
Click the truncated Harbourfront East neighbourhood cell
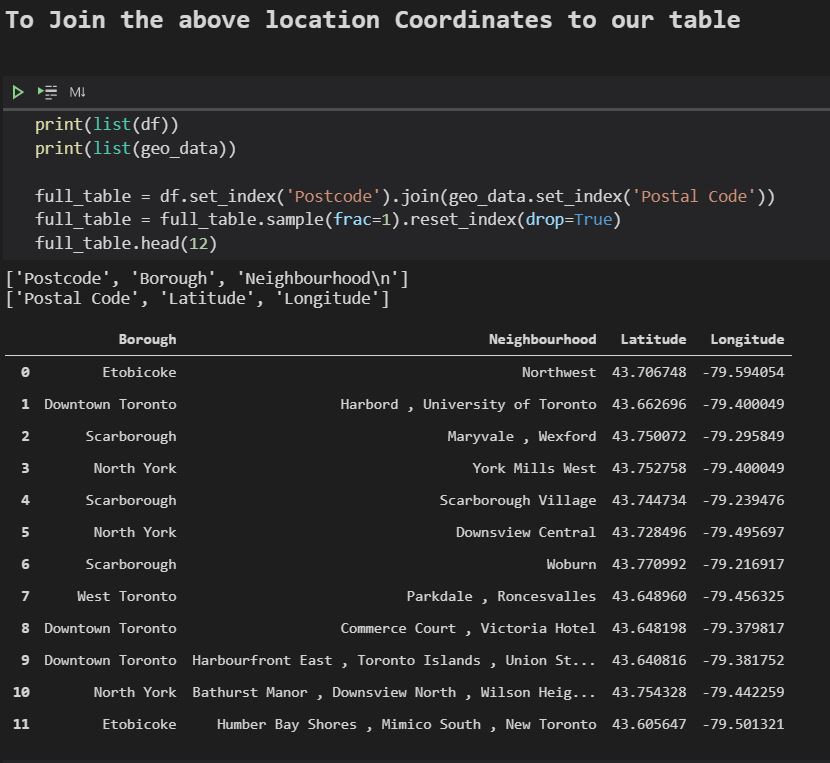click(x=394, y=660)
